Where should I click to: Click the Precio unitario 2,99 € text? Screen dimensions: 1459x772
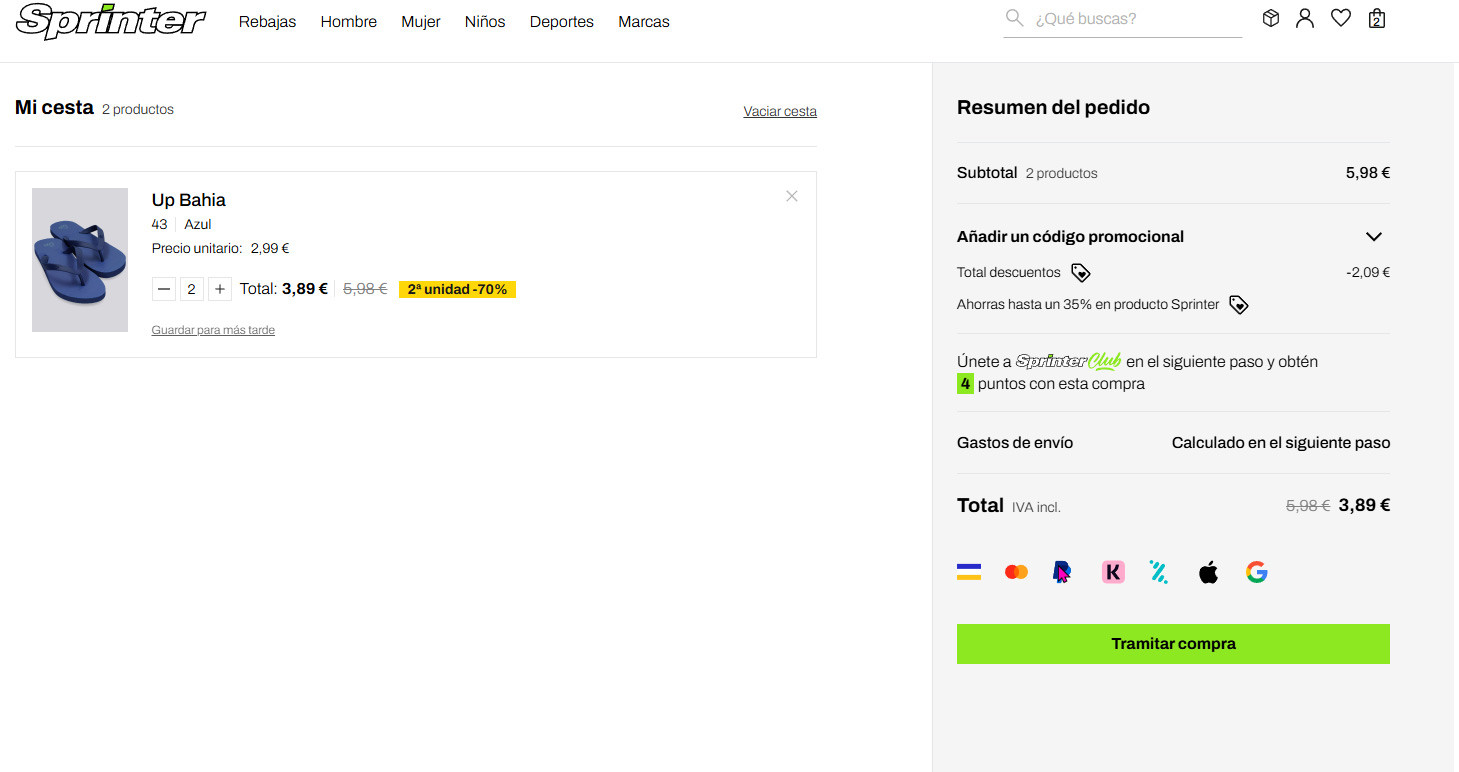click(220, 249)
